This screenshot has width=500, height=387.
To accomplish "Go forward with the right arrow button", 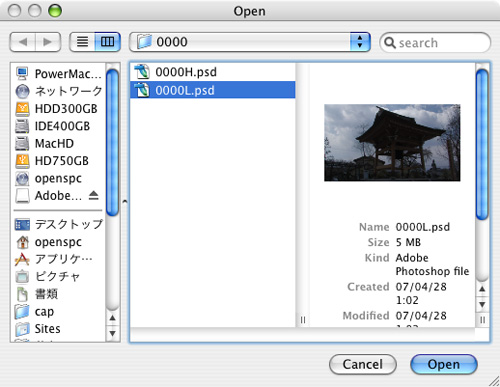I will point(48,42).
